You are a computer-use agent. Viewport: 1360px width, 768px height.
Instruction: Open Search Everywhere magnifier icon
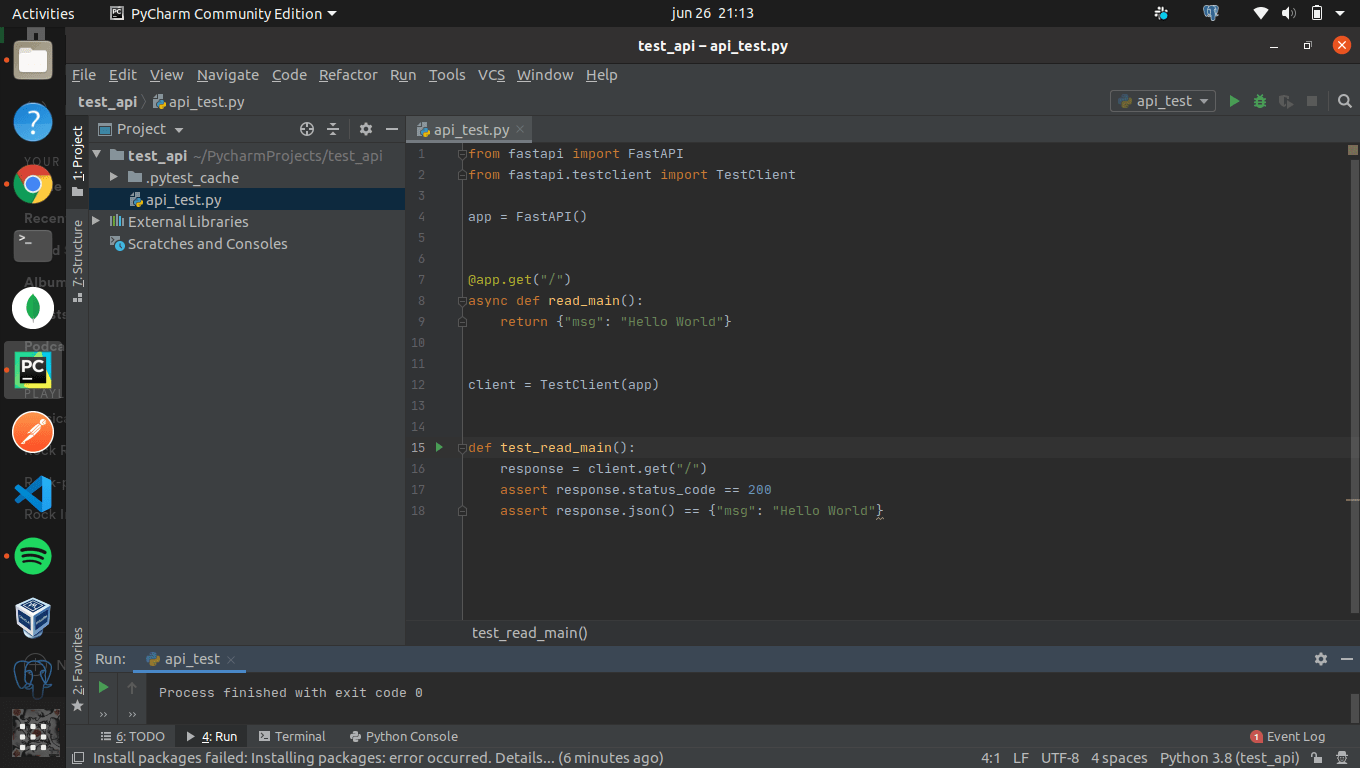[1345, 101]
